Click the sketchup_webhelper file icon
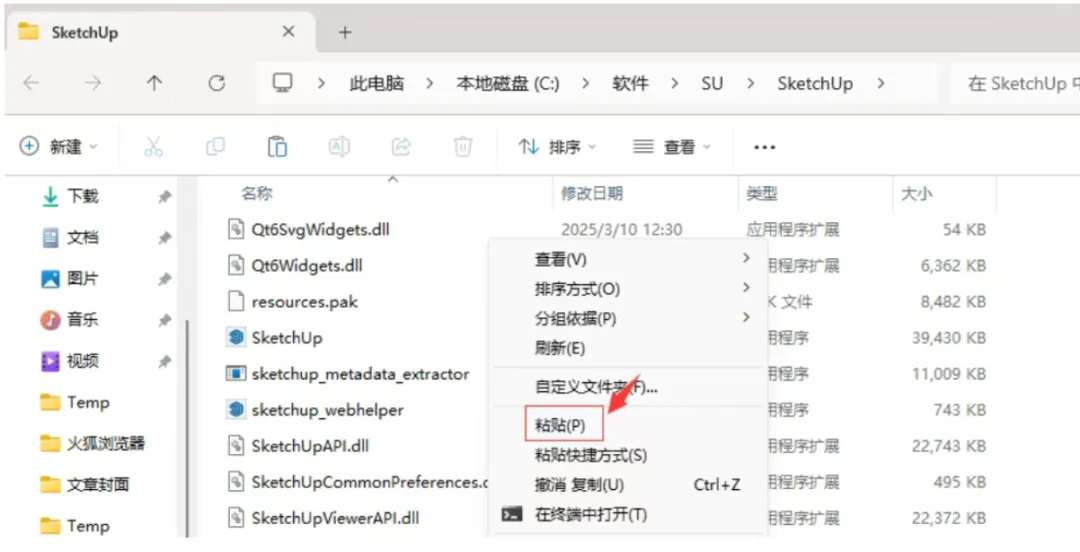 click(236, 409)
